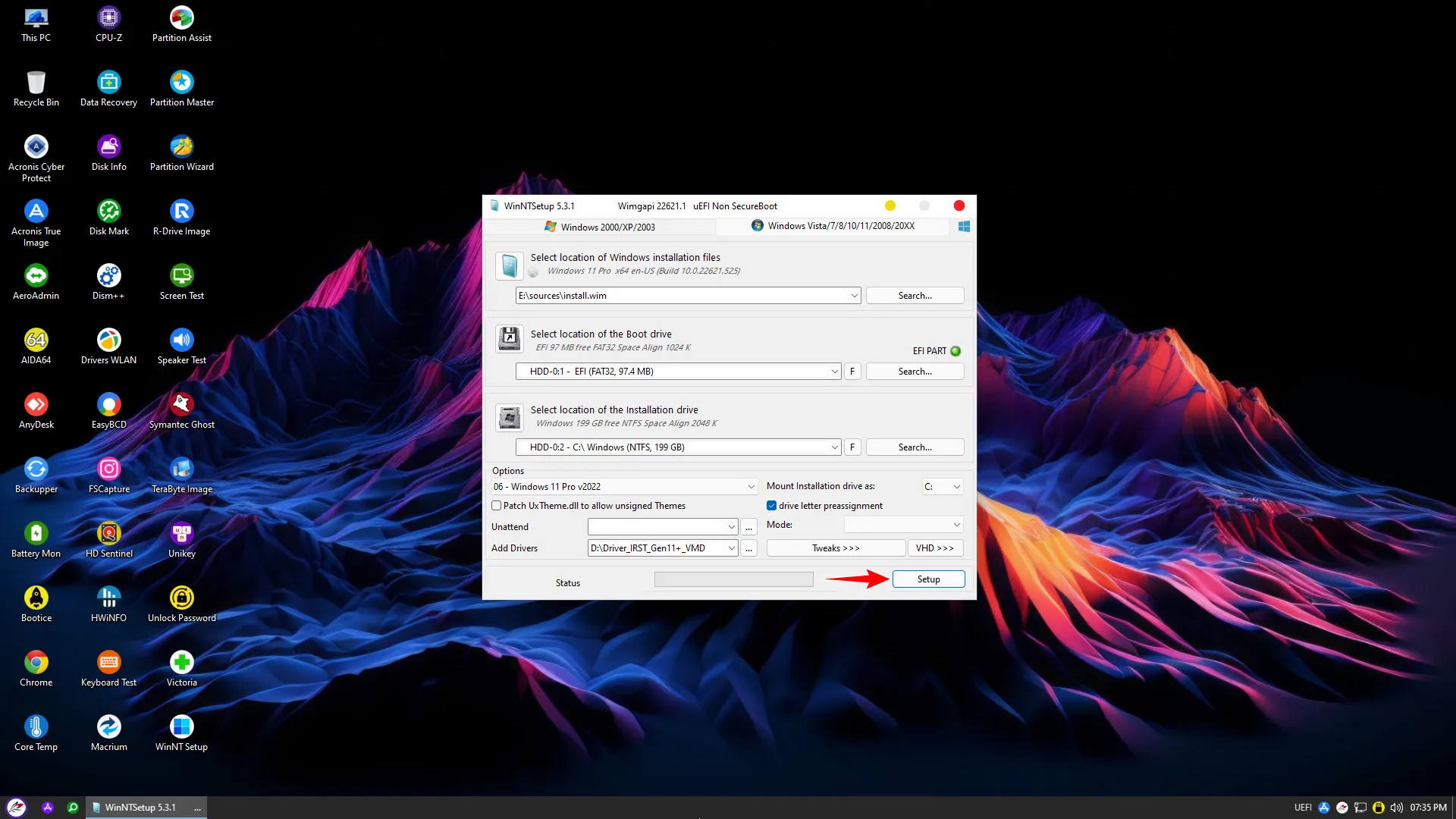Enable Patch UxTheme.dll unsigned themes checkbox
Image resolution: width=1456 pixels, height=819 pixels.
pos(497,506)
